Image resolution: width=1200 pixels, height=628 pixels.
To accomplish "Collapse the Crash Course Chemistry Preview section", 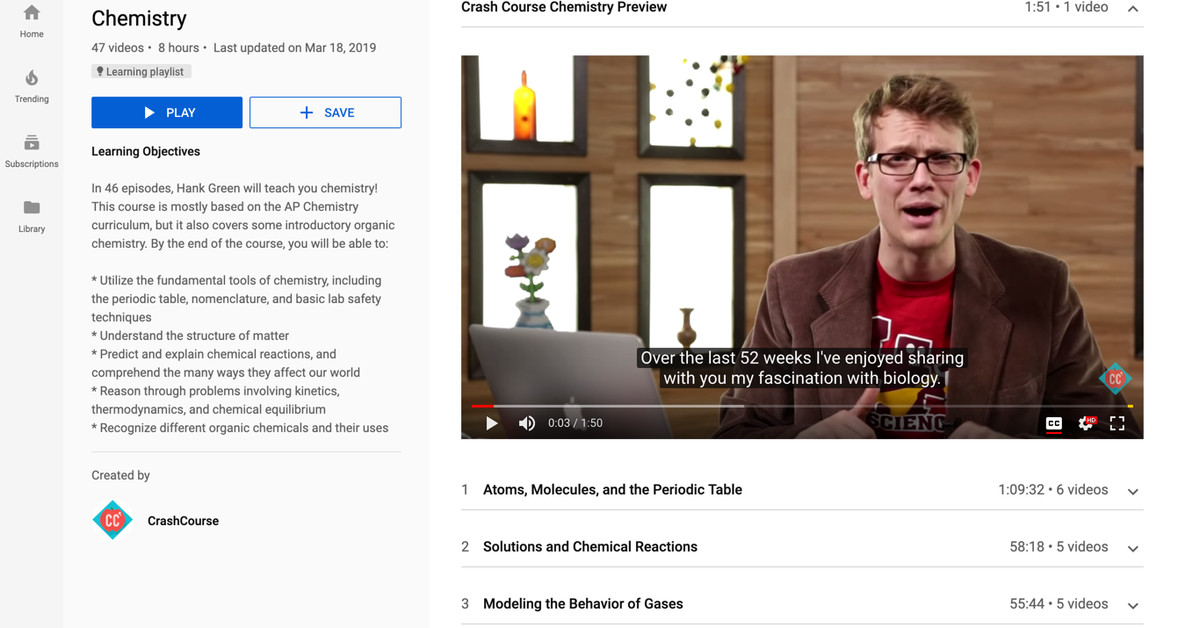I will 1133,8.
